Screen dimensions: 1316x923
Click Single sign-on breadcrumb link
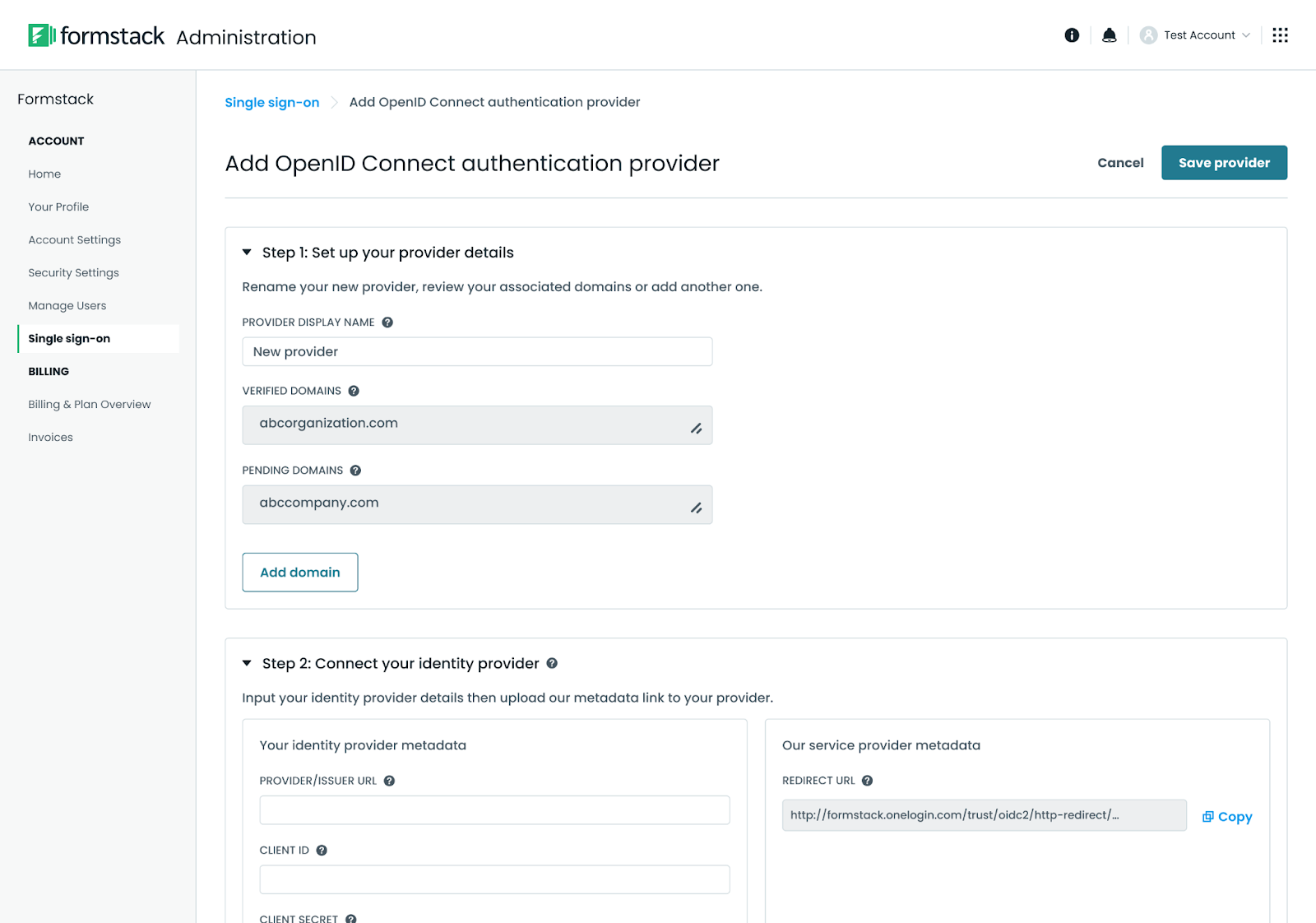coord(272,103)
